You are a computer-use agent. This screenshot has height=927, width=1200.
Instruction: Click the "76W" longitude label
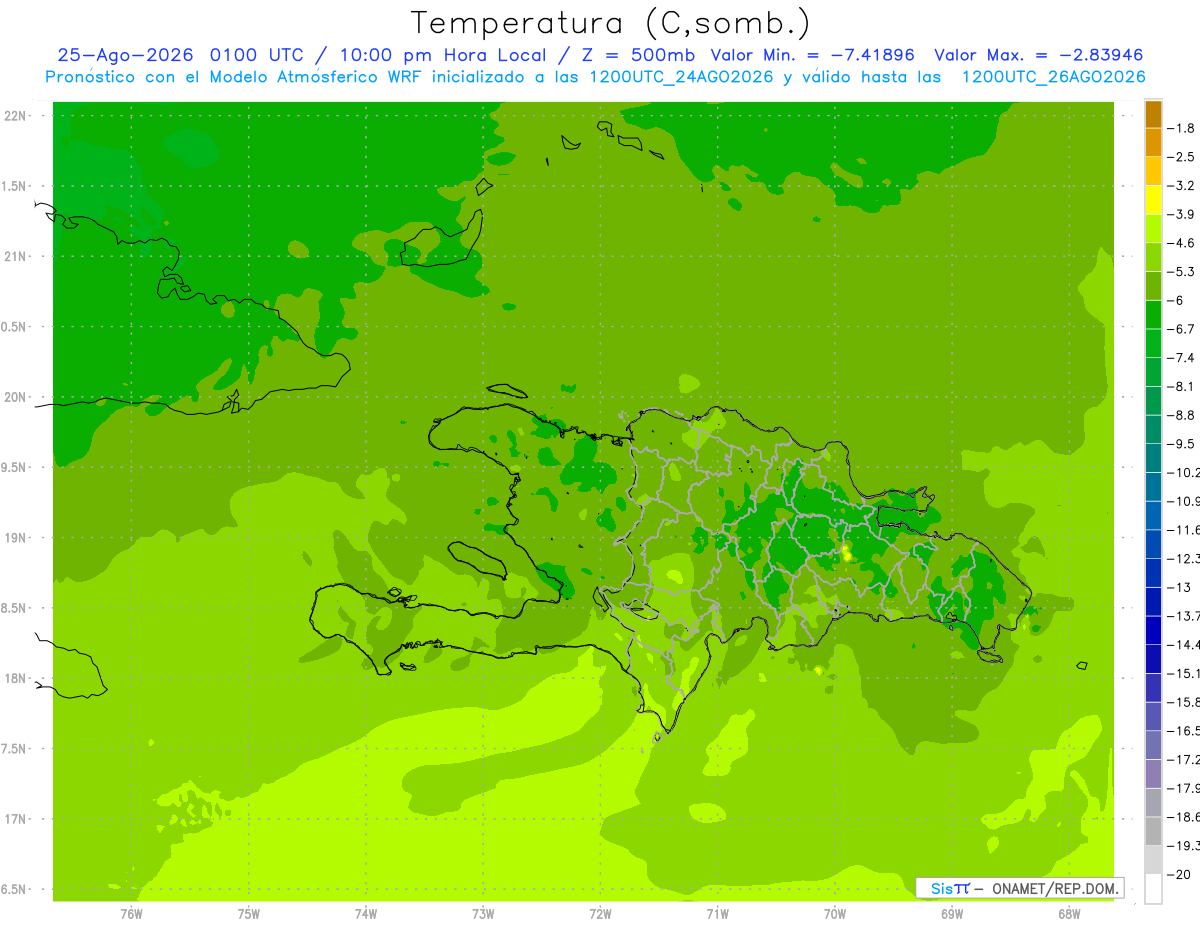click(x=131, y=914)
